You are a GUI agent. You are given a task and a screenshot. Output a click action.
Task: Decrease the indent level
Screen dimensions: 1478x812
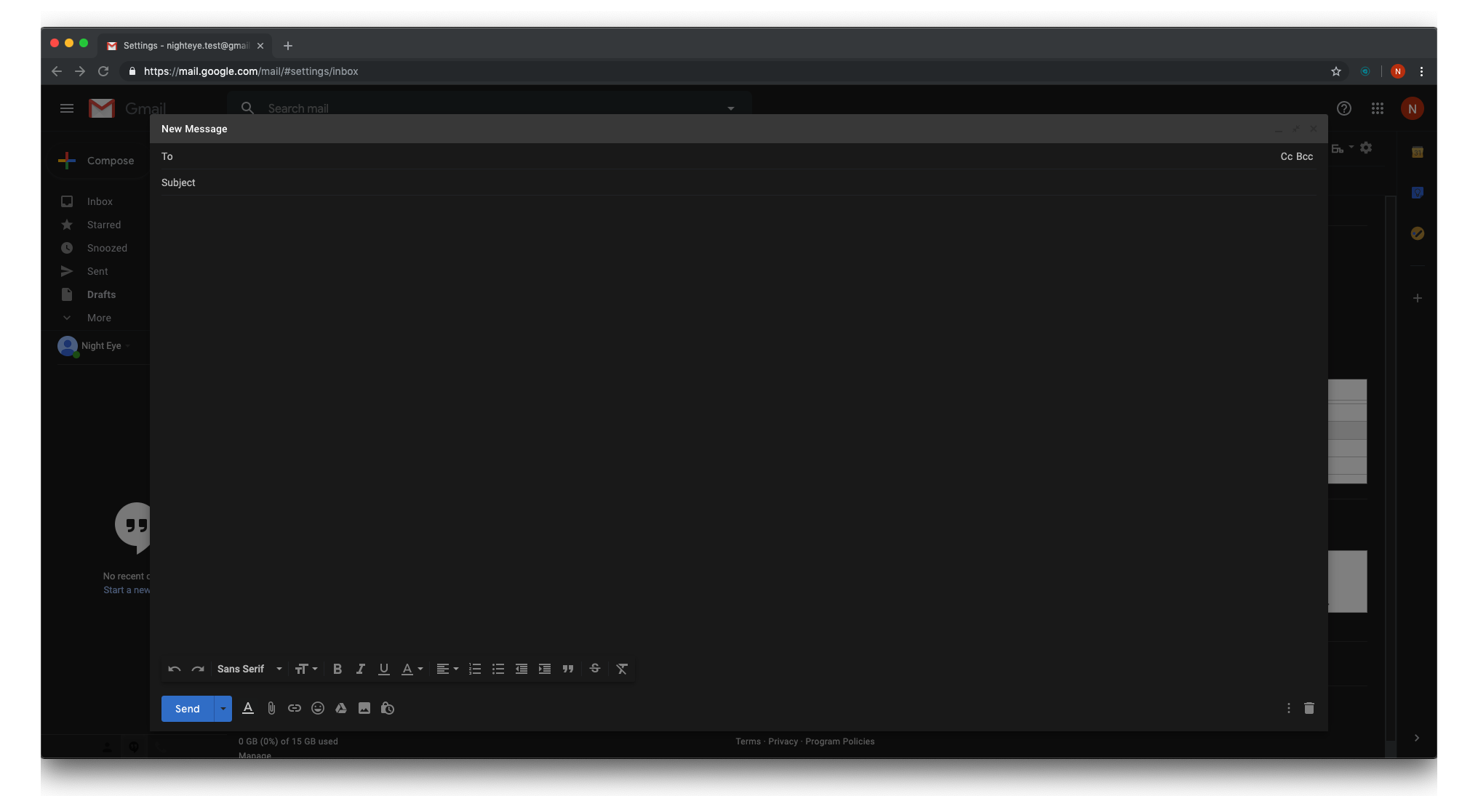click(x=522, y=669)
